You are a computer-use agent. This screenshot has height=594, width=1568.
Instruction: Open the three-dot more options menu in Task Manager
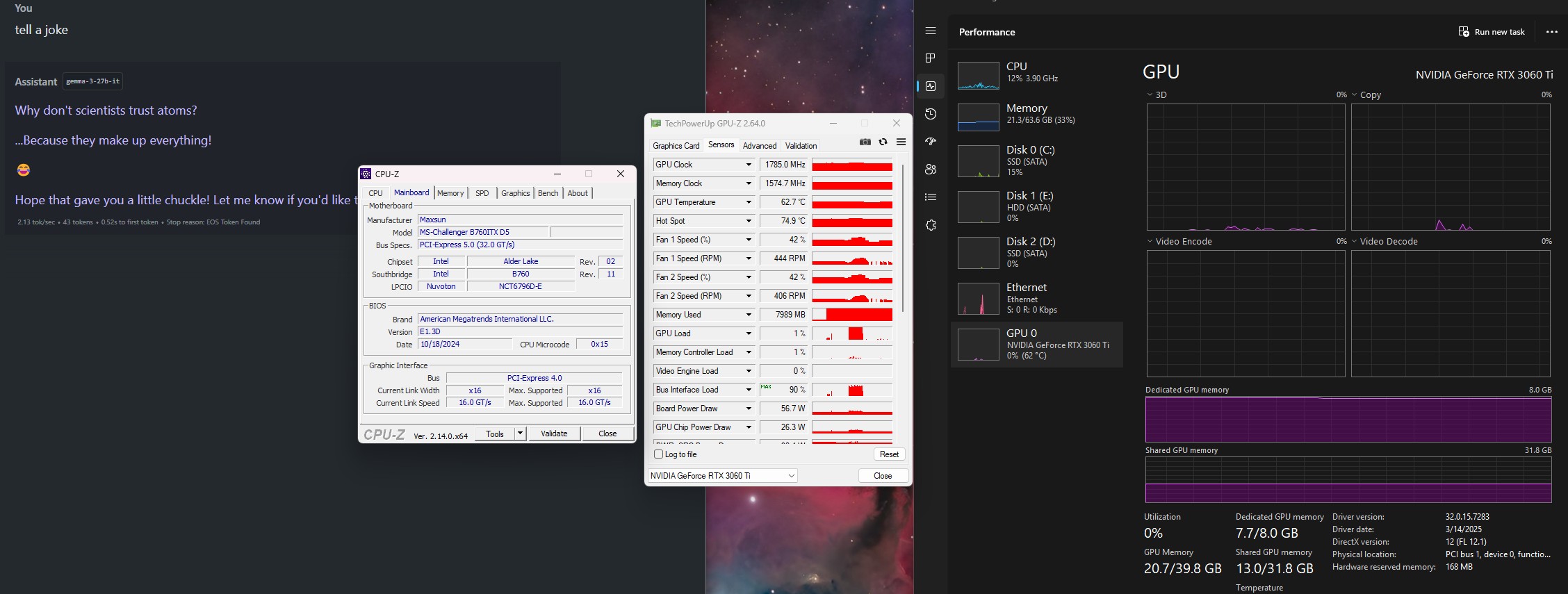(x=1551, y=32)
